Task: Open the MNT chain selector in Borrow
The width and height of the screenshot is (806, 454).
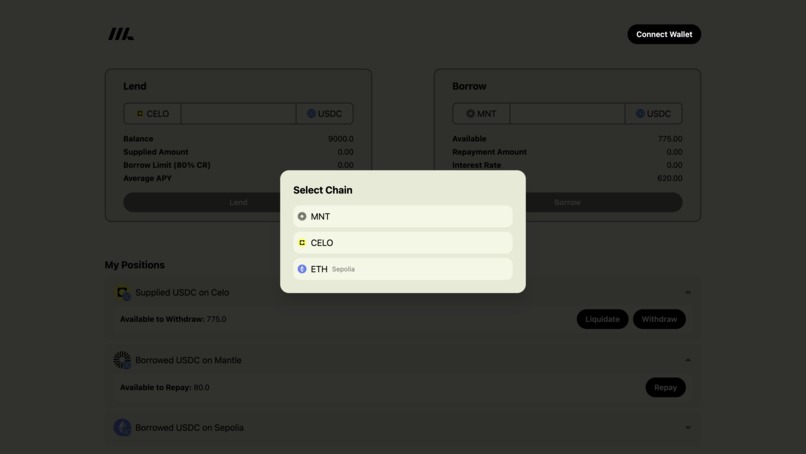Action: click(481, 114)
